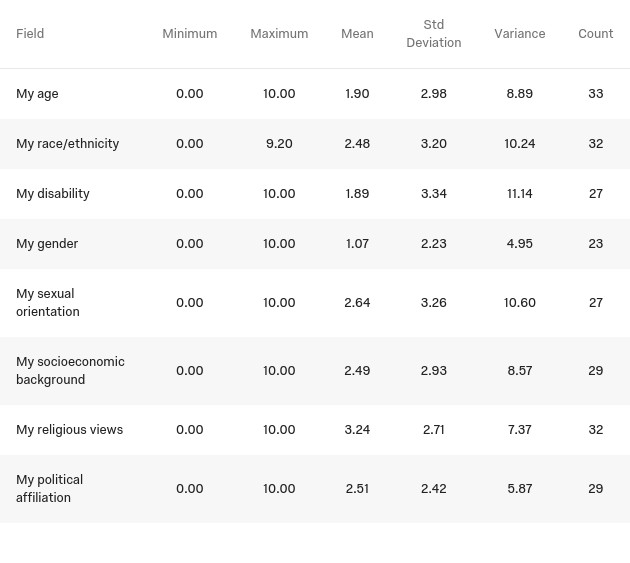
Task: Select the My disability row label
Action: [53, 194]
